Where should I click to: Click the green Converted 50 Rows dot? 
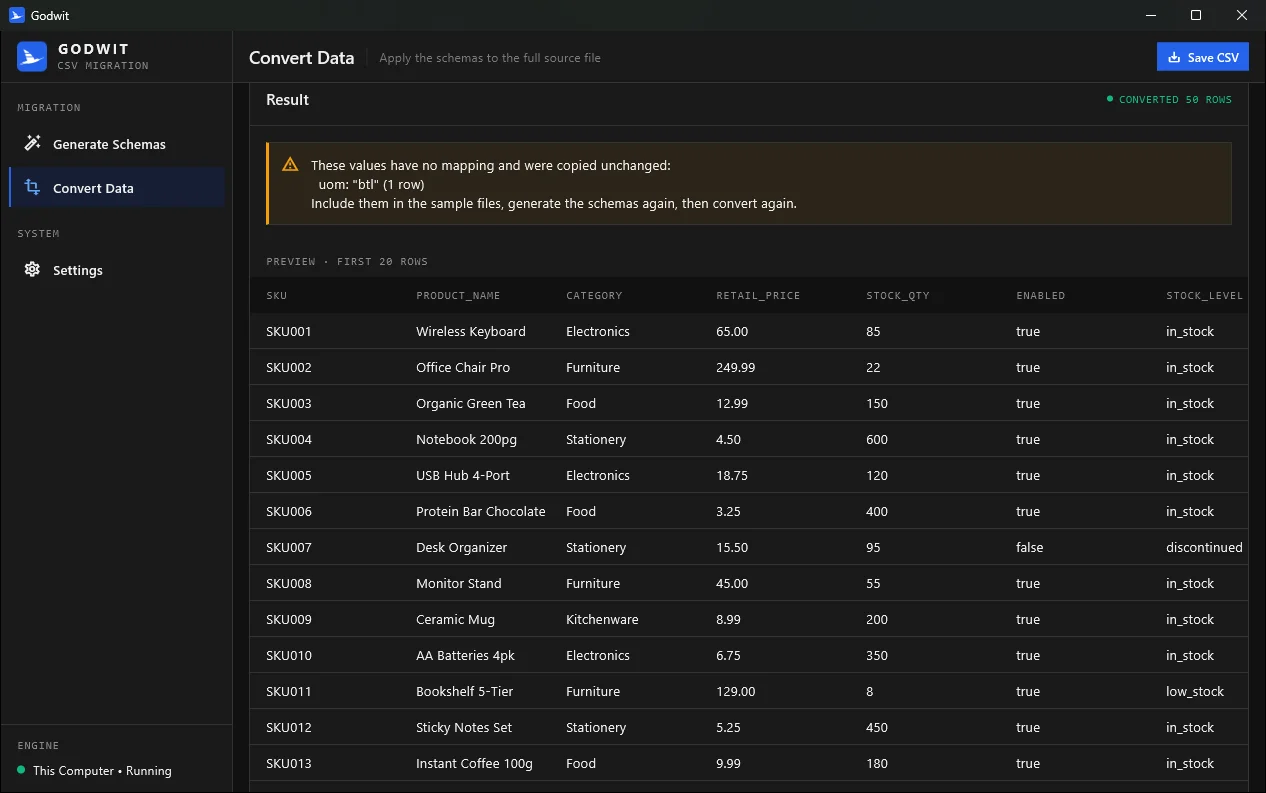1110,99
